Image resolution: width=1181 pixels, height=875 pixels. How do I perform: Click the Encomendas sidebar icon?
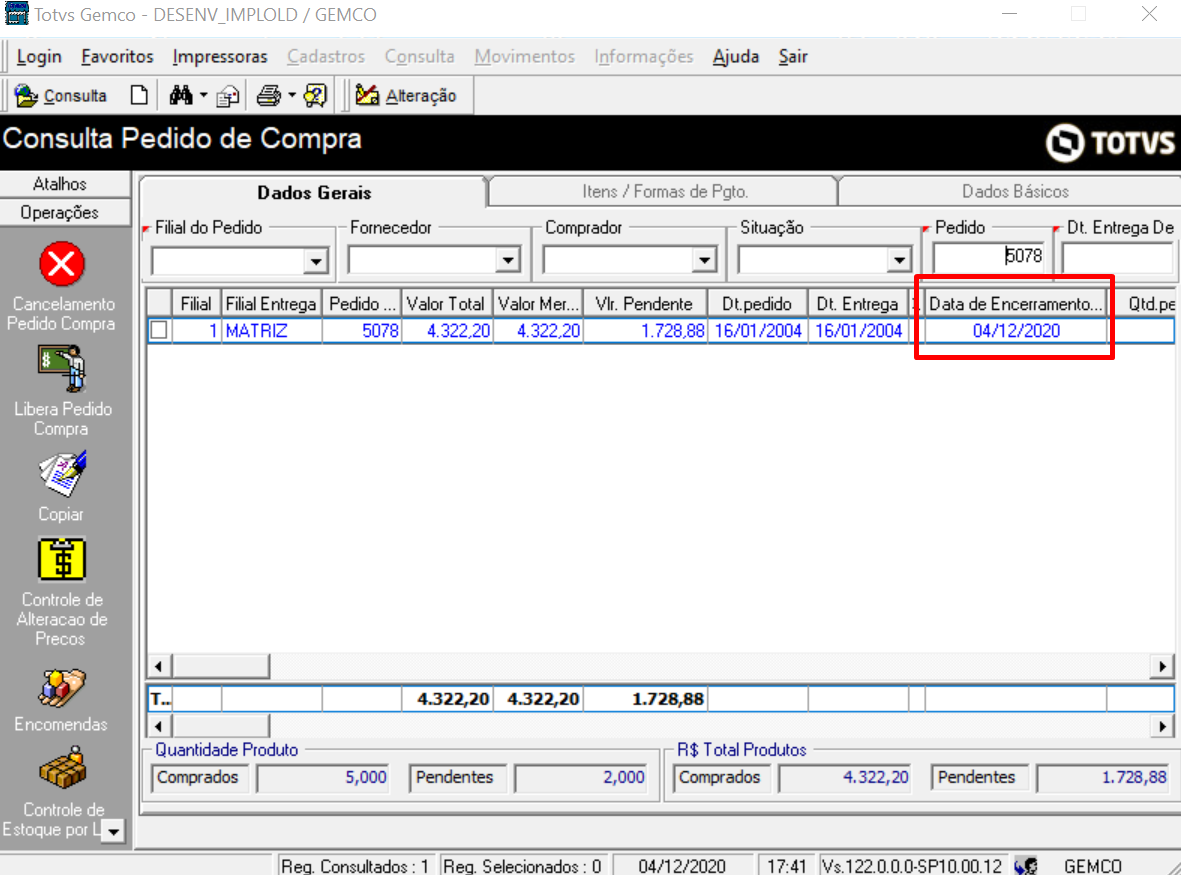62,688
